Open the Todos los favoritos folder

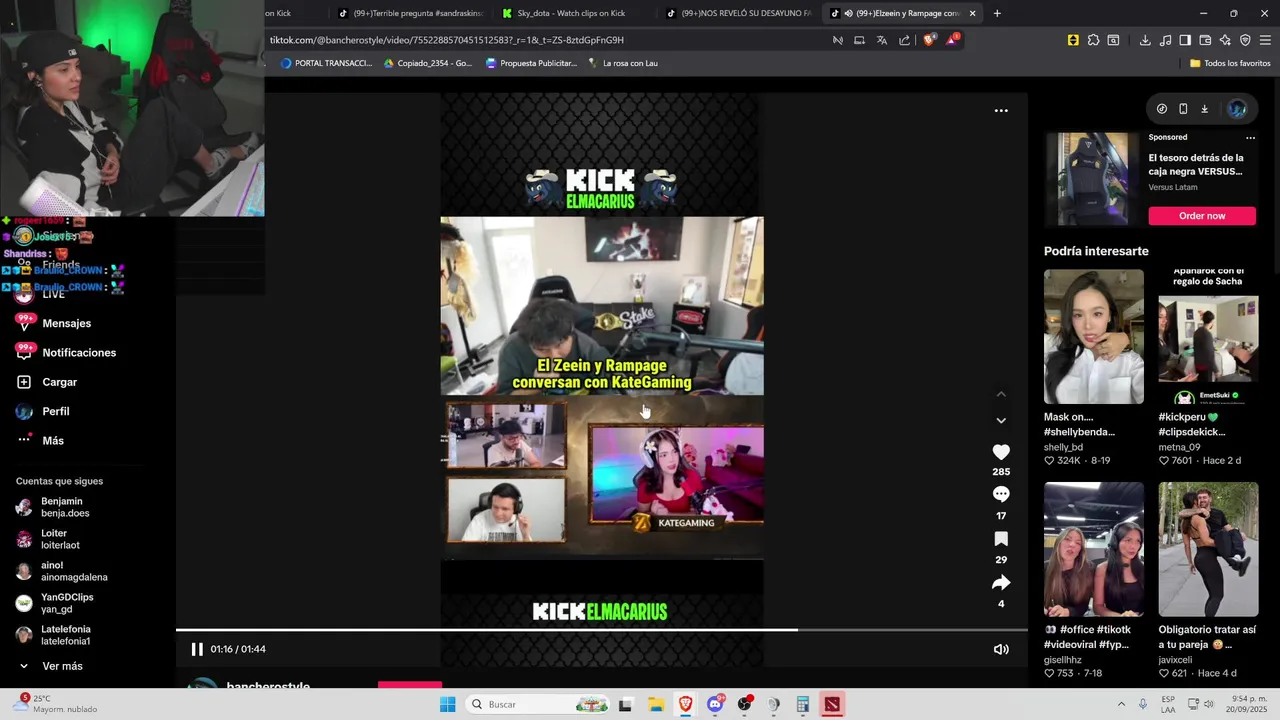[x=1230, y=63]
